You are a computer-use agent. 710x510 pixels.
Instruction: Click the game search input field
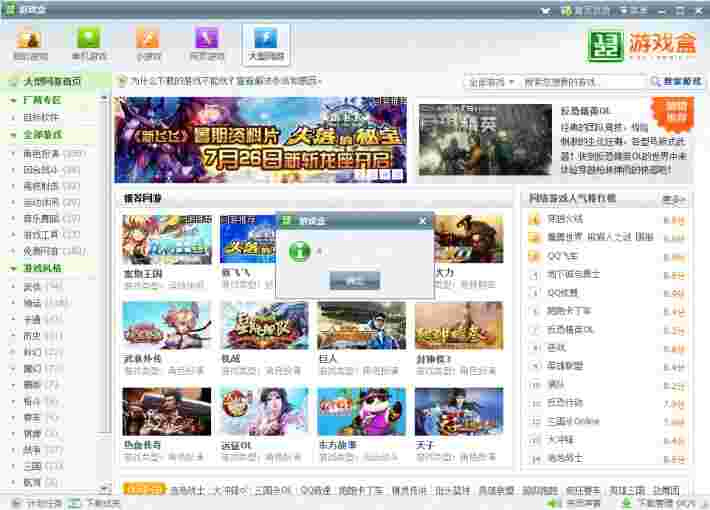[582, 82]
